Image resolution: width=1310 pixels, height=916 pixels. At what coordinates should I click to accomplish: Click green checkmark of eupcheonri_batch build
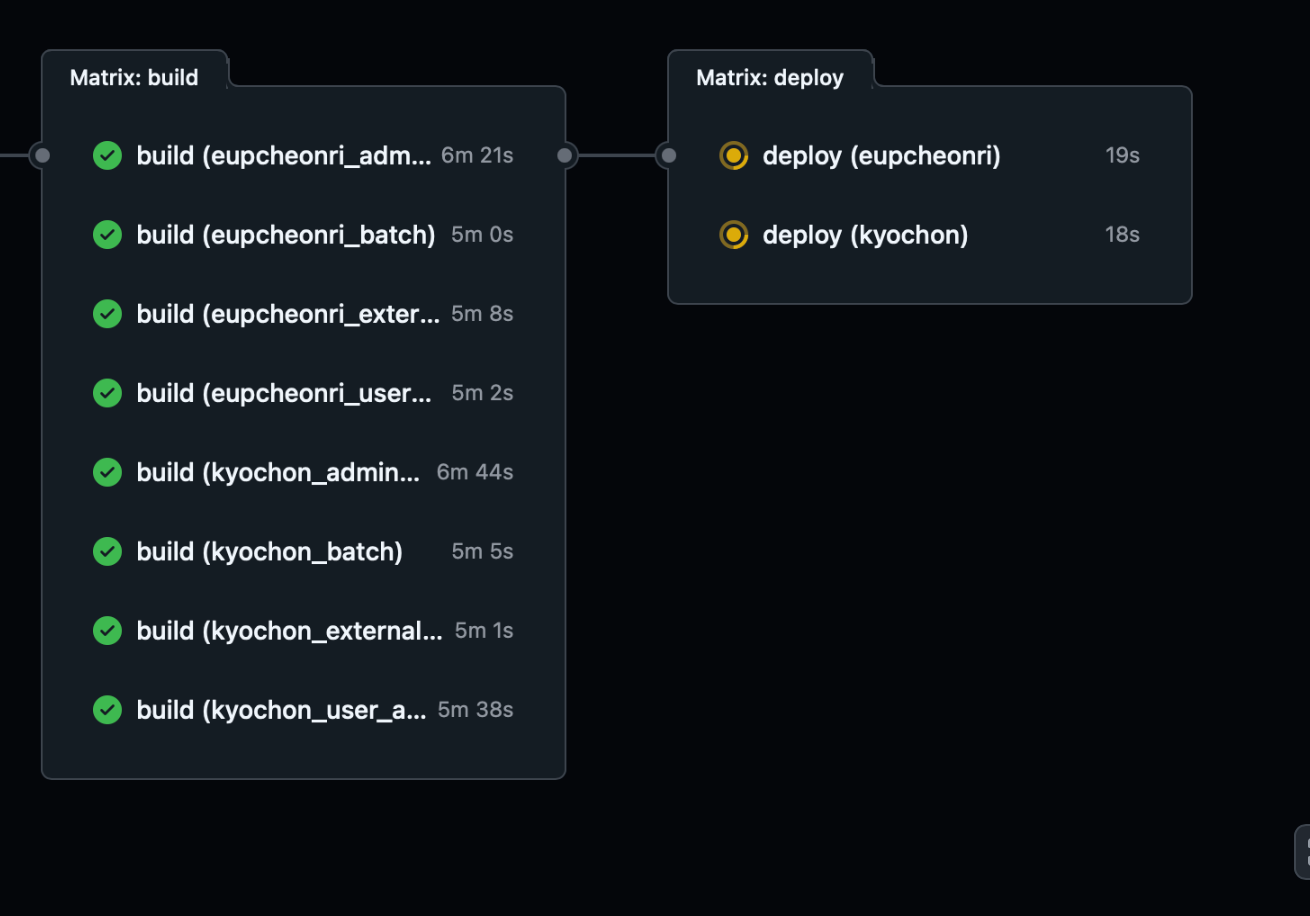[x=107, y=234]
